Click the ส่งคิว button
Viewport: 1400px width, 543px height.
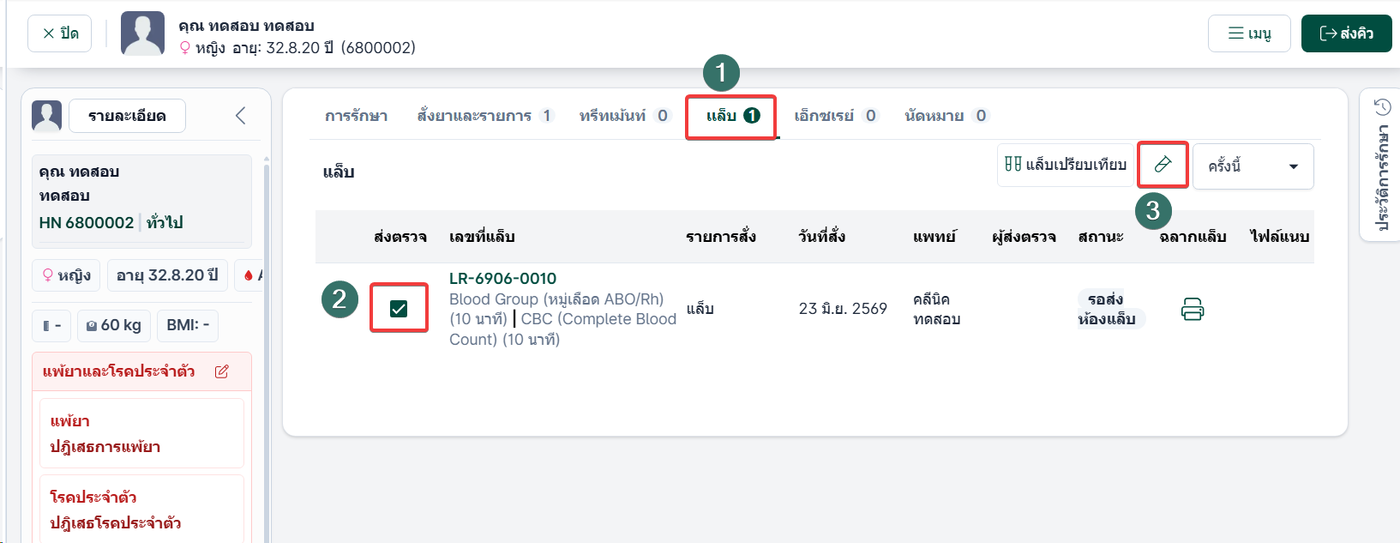(x=1346, y=33)
